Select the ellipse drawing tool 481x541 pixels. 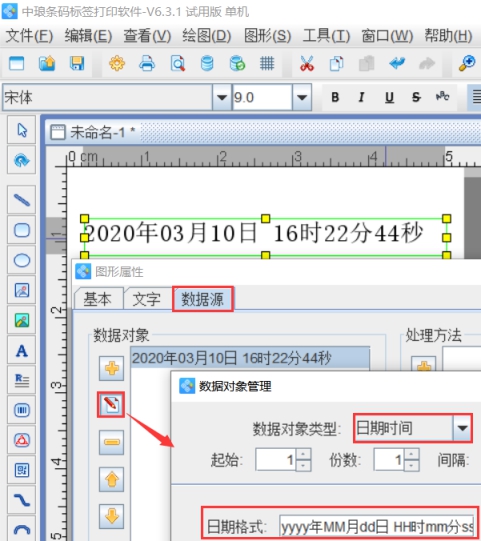(22, 260)
